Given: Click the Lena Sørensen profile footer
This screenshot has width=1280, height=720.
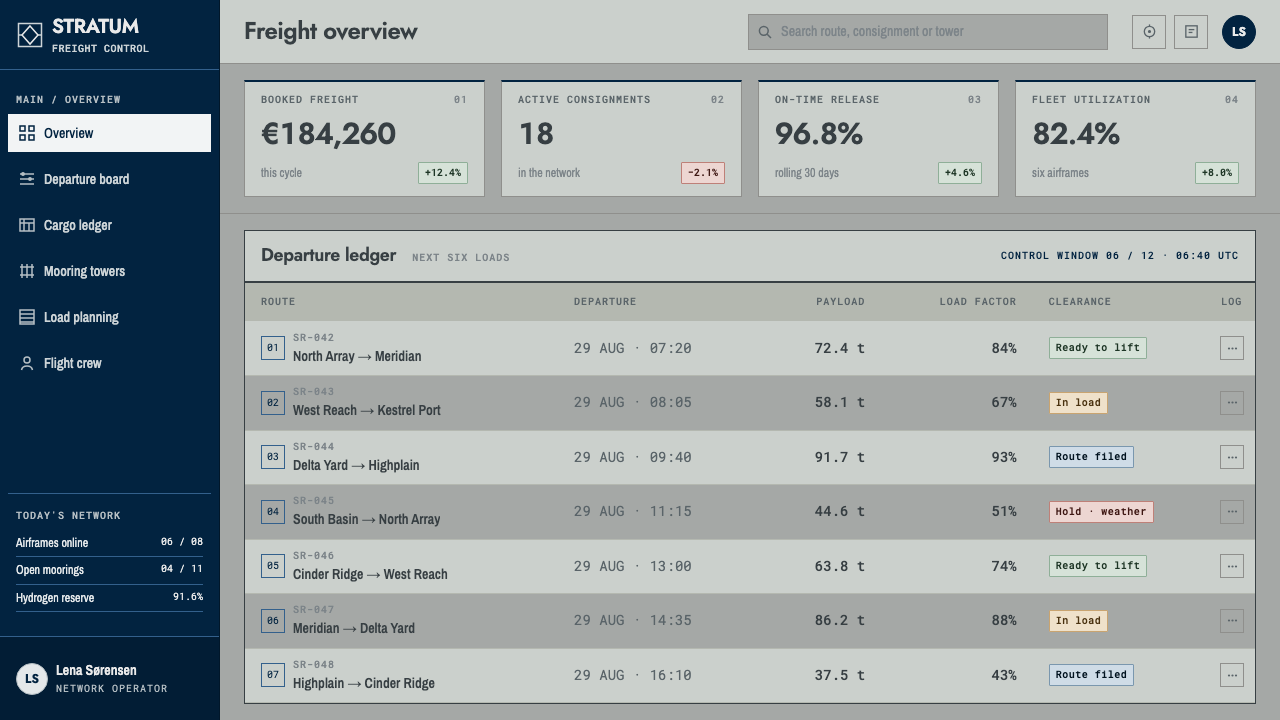Looking at the screenshot, I should 110,678.
